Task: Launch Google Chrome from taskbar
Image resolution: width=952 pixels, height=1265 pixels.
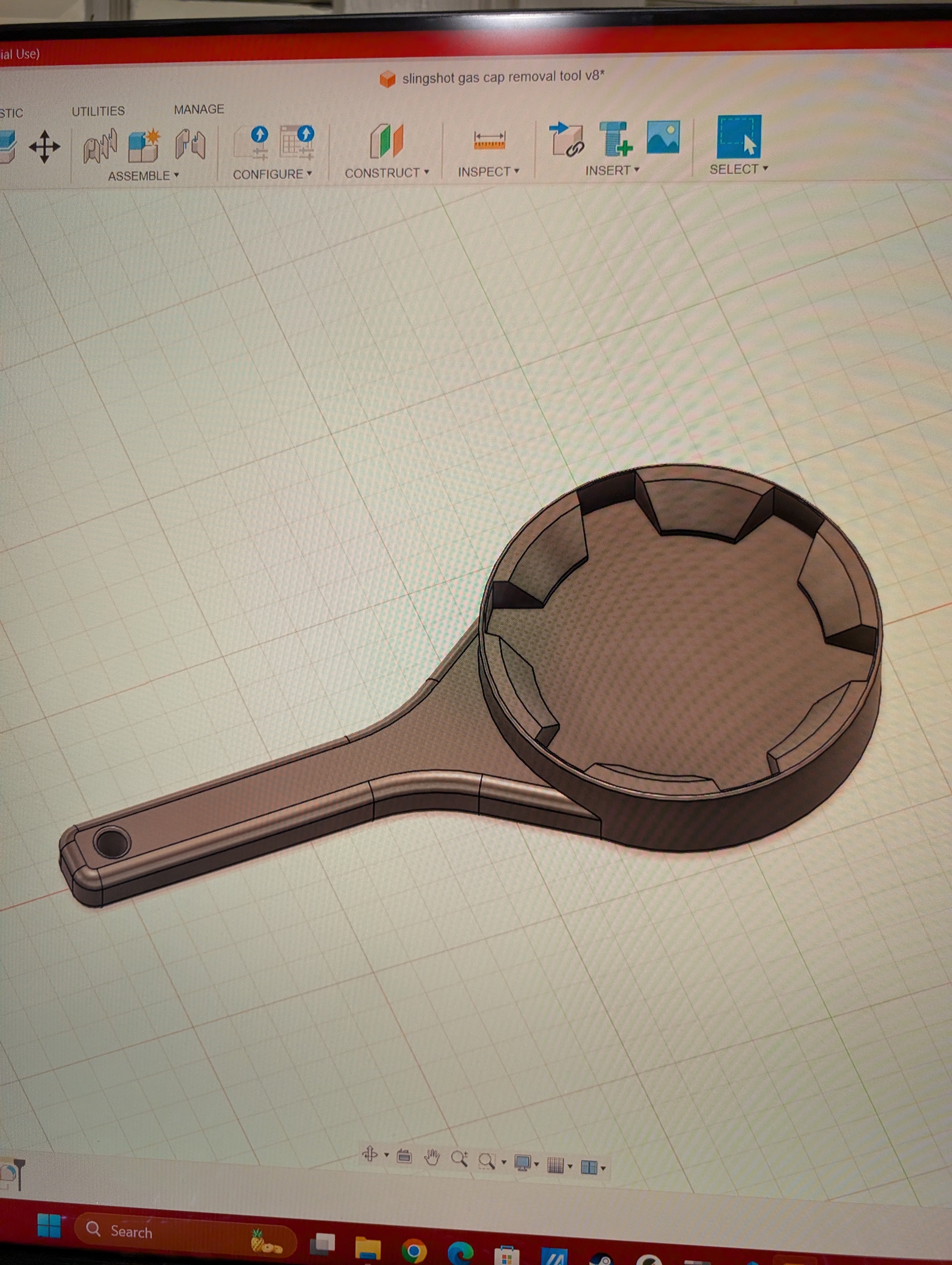Action: 414,1252
